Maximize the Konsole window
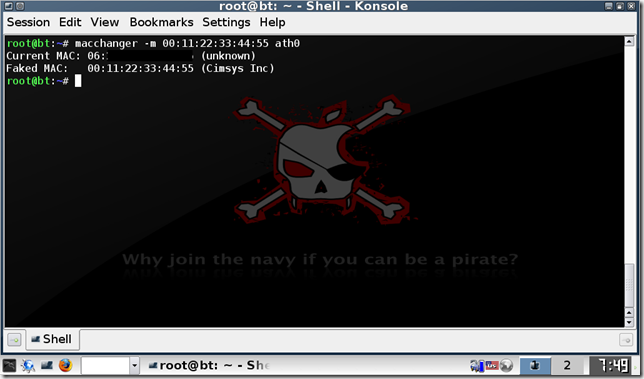This screenshot has height=379, width=644. 619,6
